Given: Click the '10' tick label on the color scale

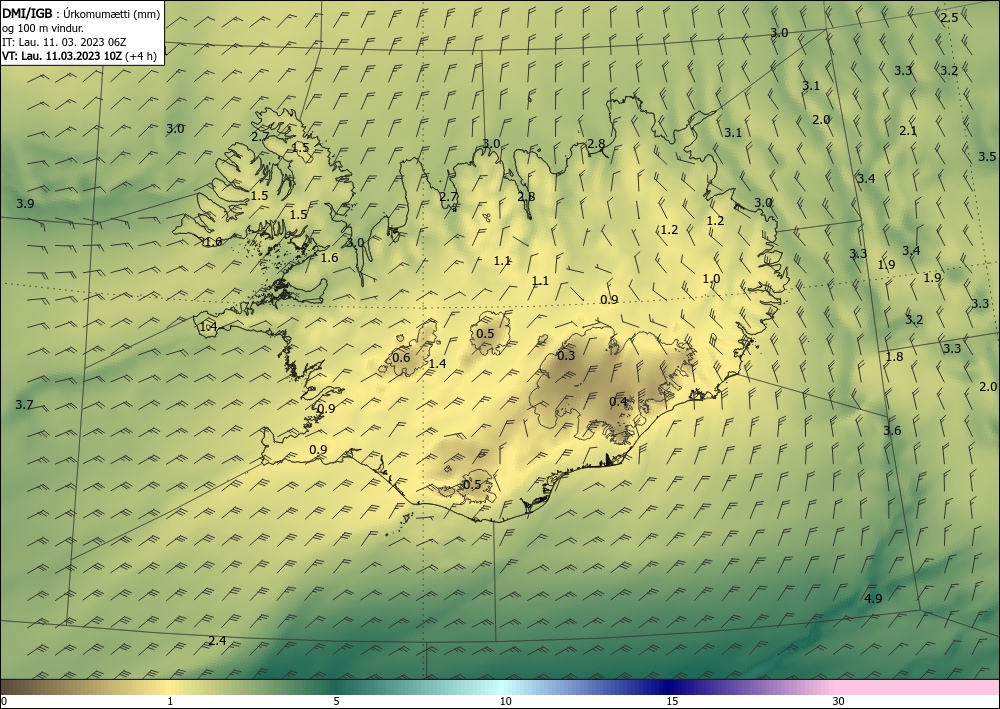Looking at the screenshot, I should (x=506, y=702).
